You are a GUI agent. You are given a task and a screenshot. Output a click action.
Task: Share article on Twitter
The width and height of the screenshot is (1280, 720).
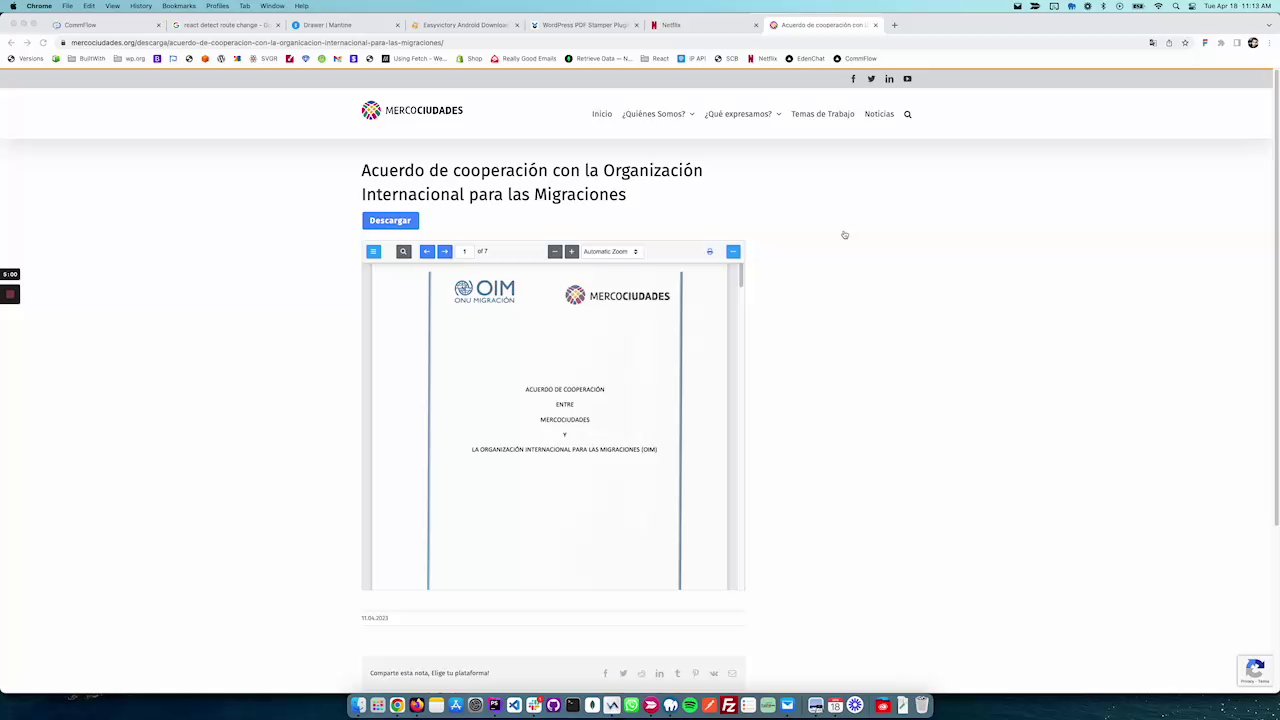tap(623, 673)
